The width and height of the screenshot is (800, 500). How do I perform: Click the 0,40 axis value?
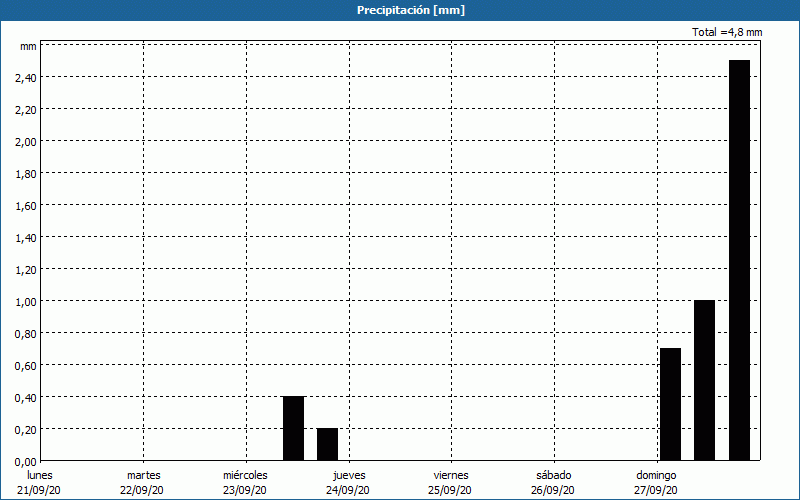(26, 398)
